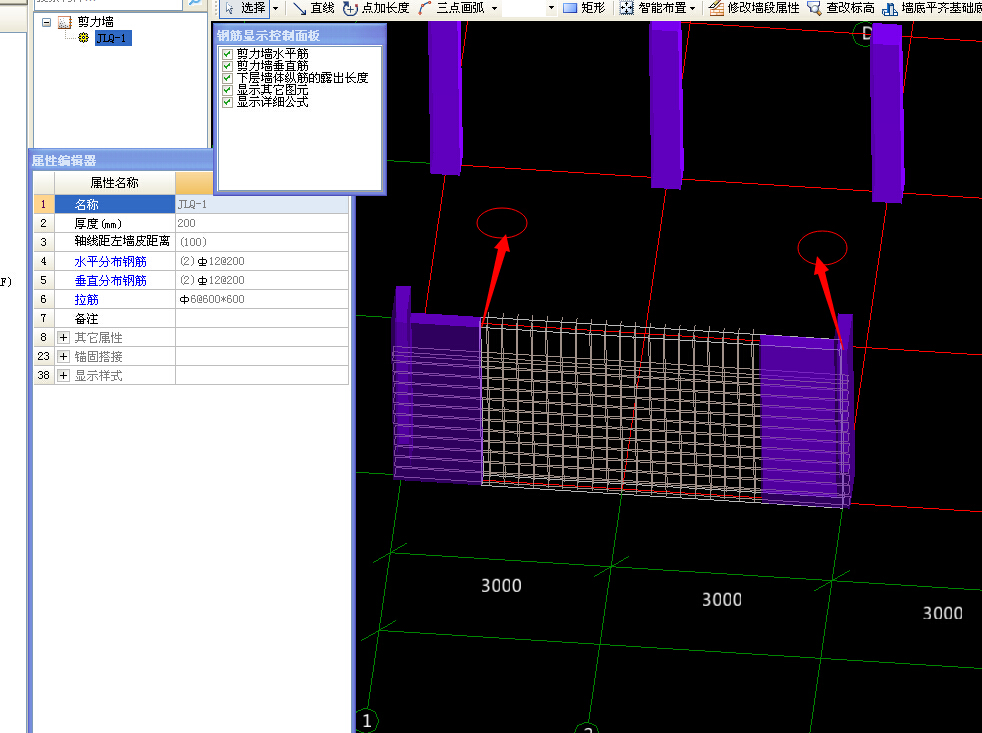Click the JLQ-1 name value cell
The width and height of the screenshot is (982, 733).
(x=262, y=204)
